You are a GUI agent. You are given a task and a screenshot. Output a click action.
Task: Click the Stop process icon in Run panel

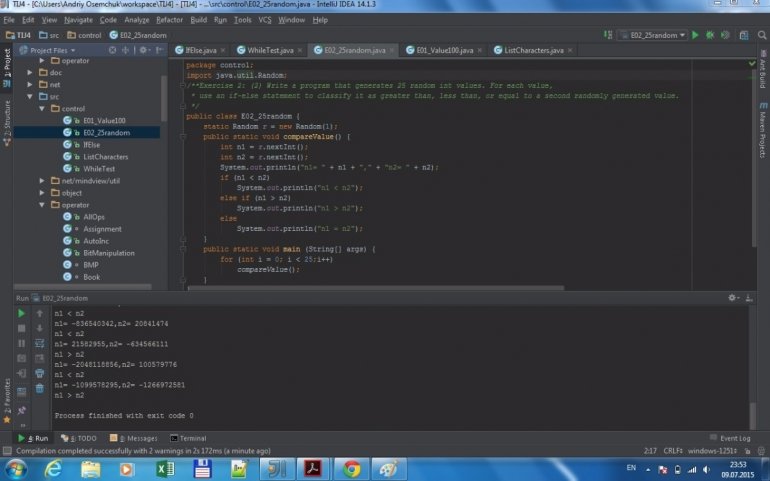click(22, 328)
